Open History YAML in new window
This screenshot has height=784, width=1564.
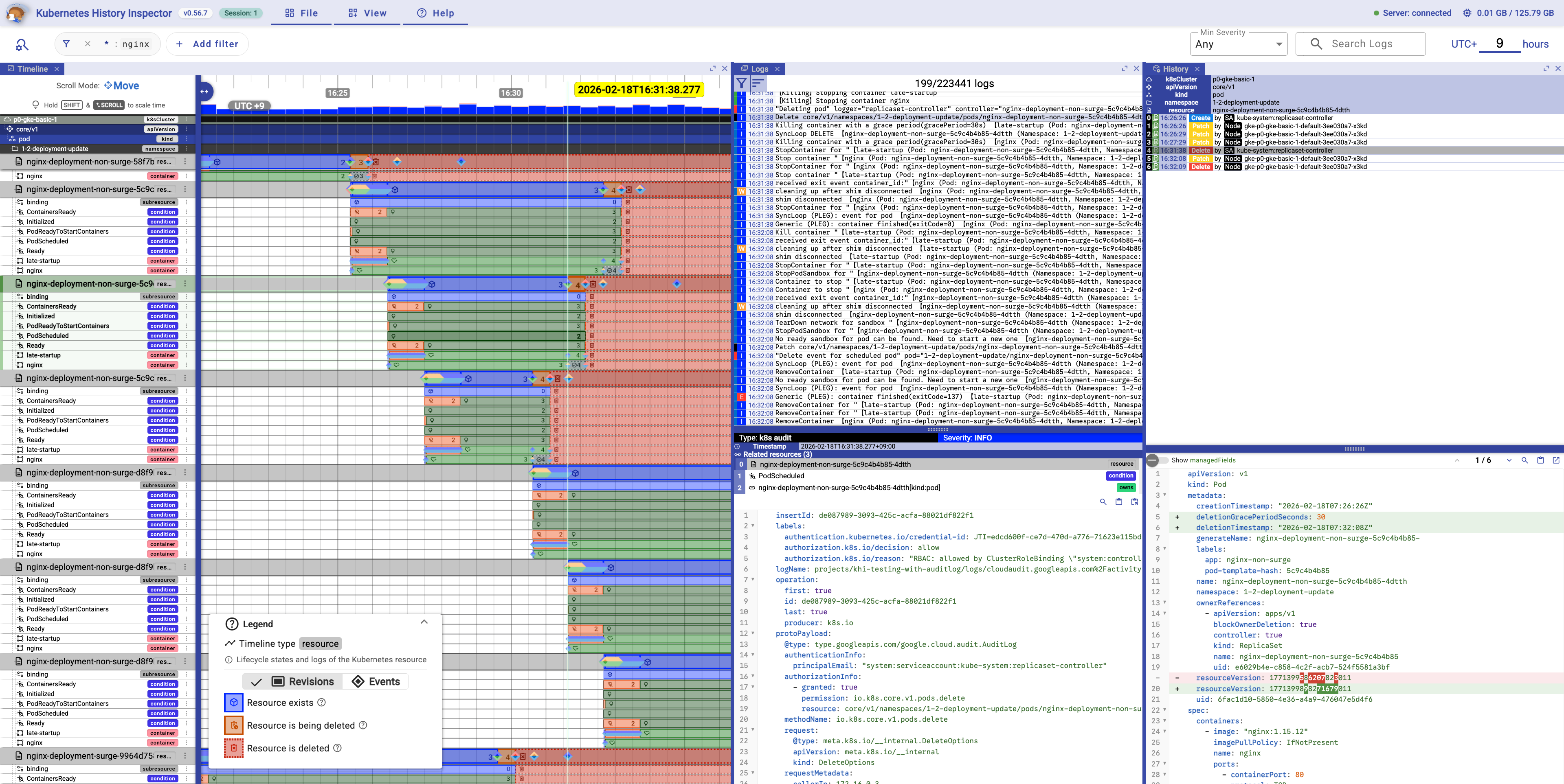point(1556,460)
